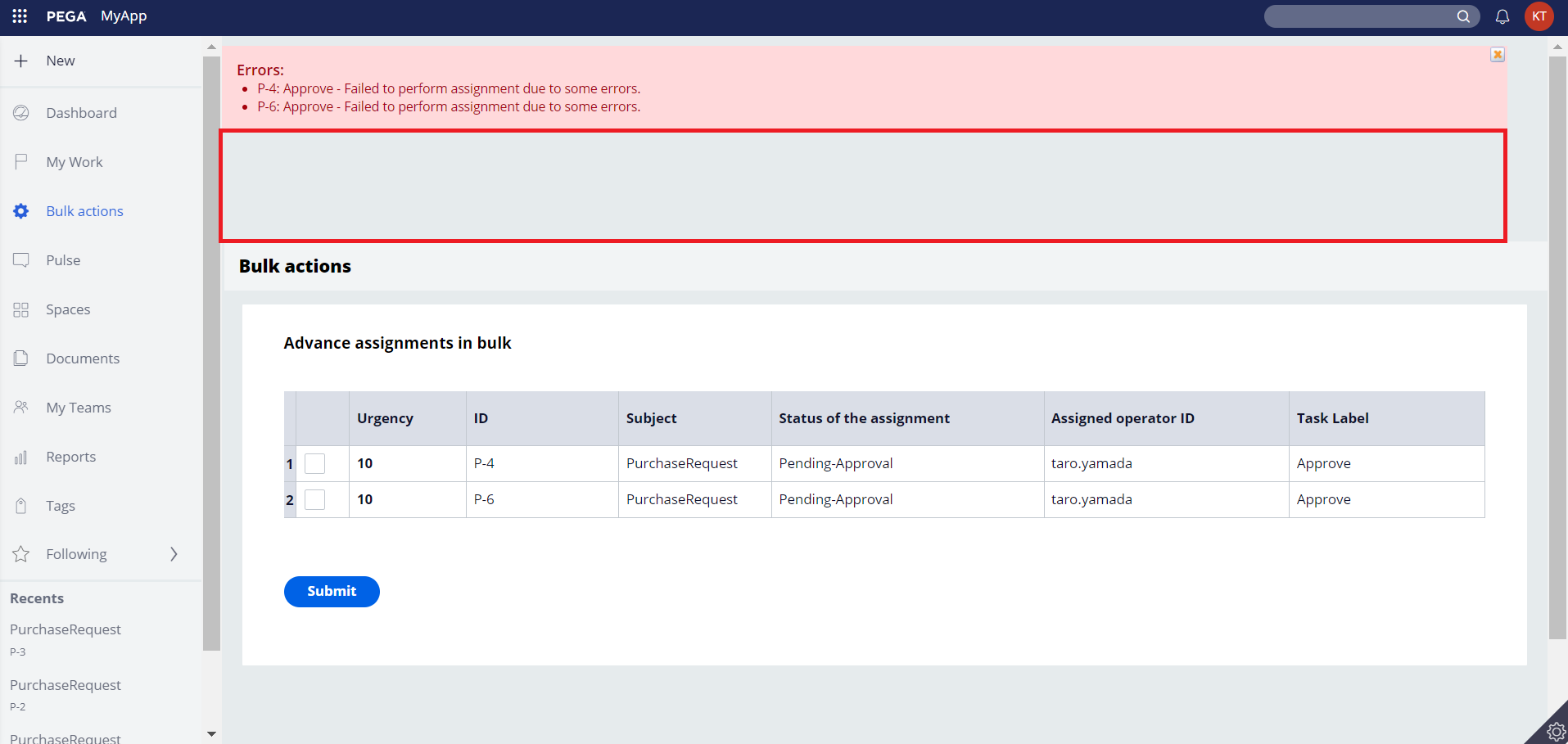This screenshot has width=1568, height=744.
Task: Click P-4 error message line
Action: pyautogui.click(x=449, y=88)
